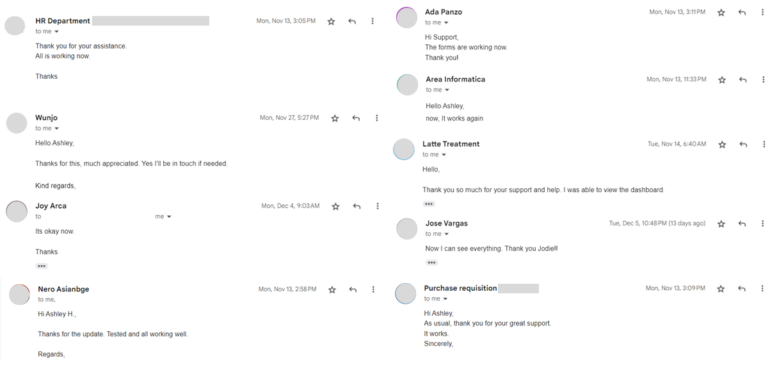Star the Ada Panzo email
Image resolution: width=768 pixels, height=367 pixels.
(721, 12)
